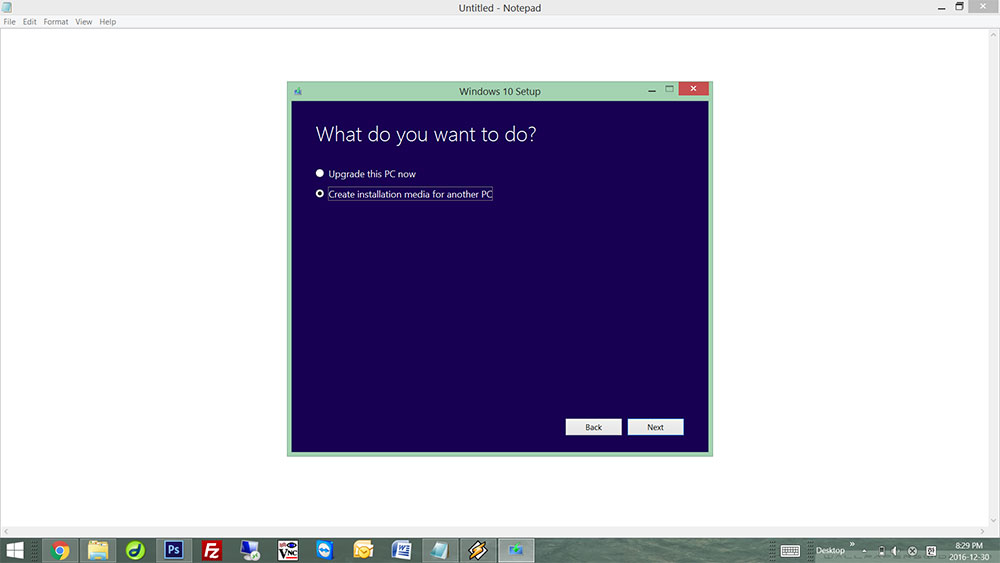Open the clock and date flyout
1000x563 pixels.
[968, 551]
